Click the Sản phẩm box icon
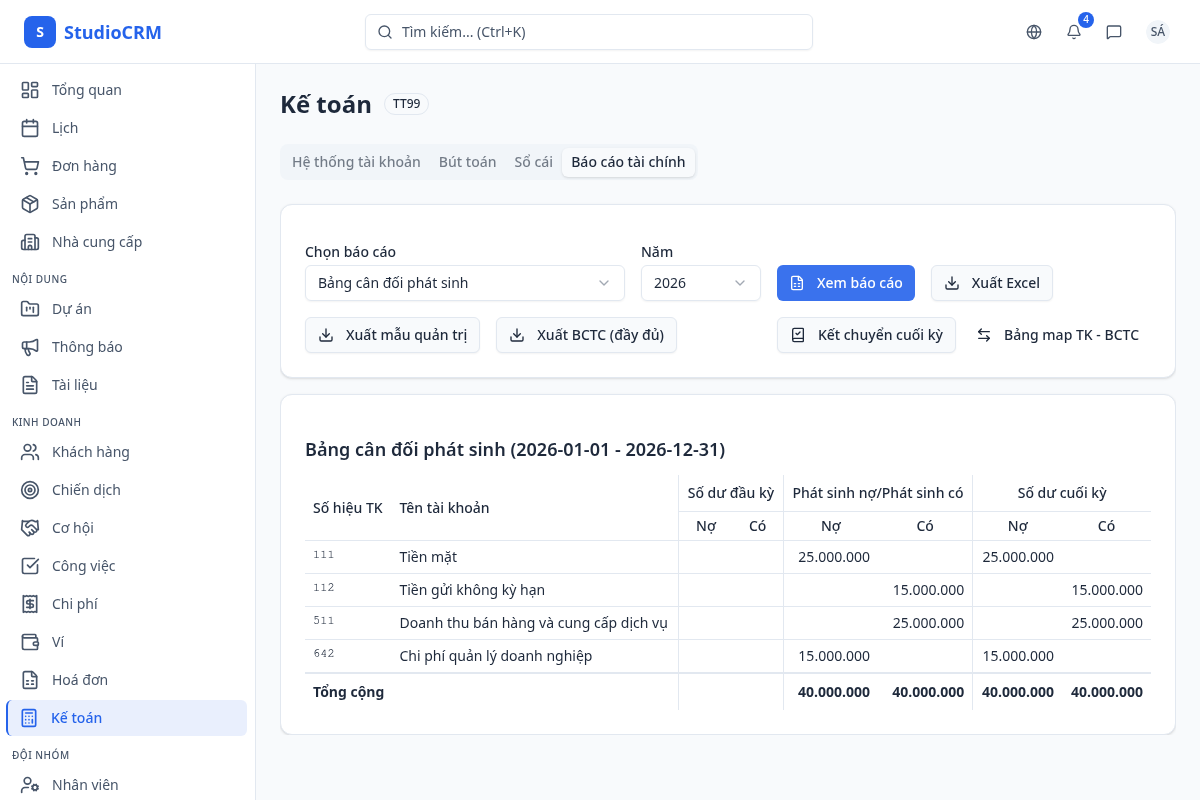Image resolution: width=1200 pixels, height=800 pixels. click(x=30, y=204)
